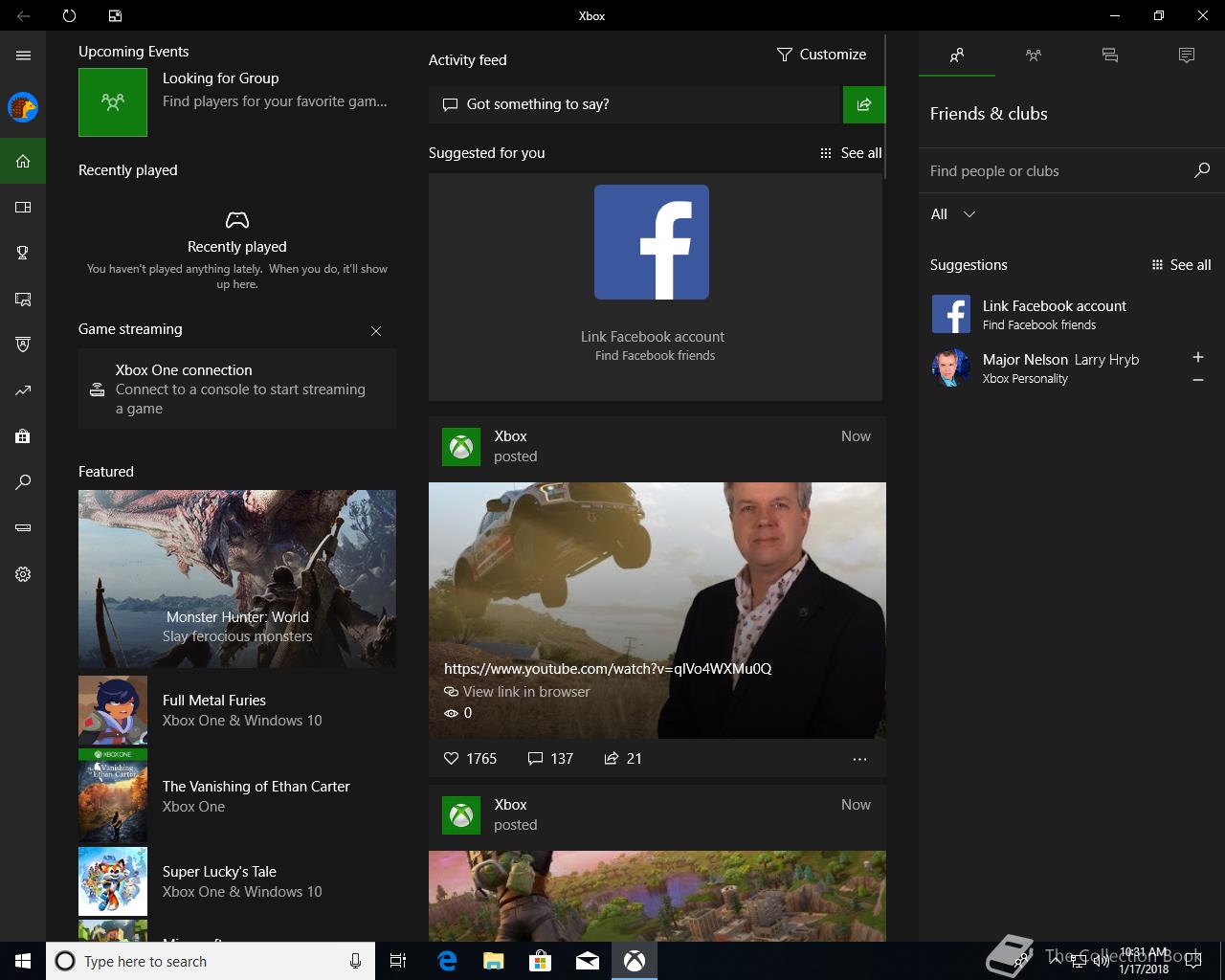Image resolution: width=1225 pixels, height=980 pixels.
Task: Click Type here to search box
Action: click(x=210, y=961)
